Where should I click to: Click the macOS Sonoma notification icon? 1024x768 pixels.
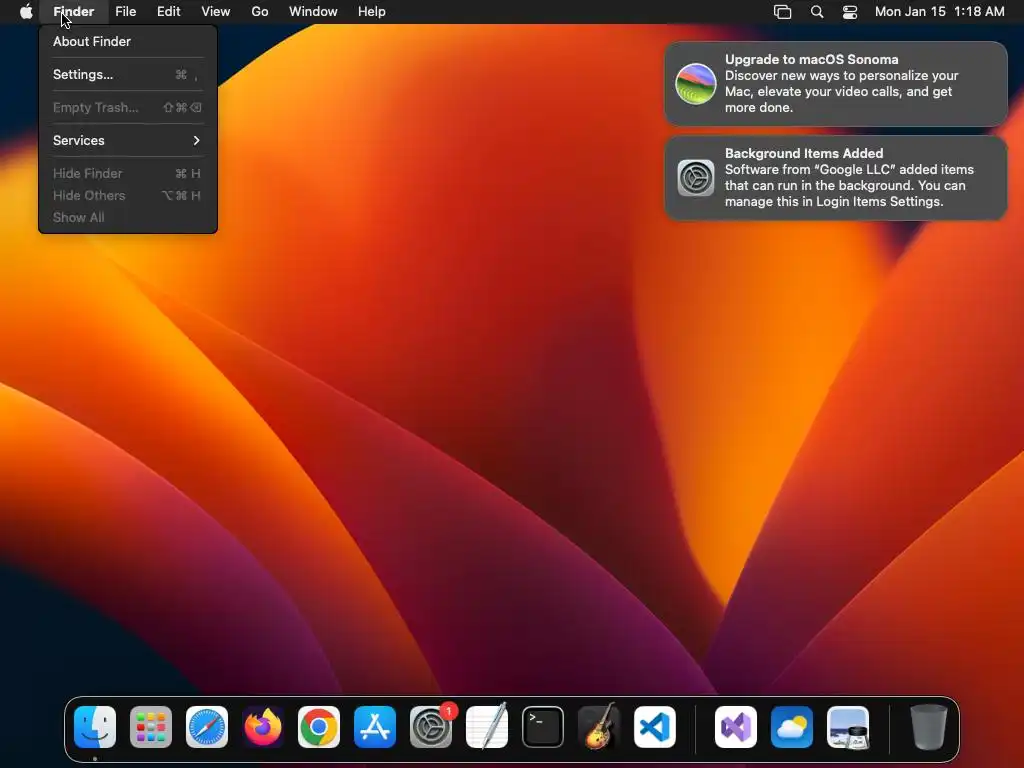tap(696, 84)
